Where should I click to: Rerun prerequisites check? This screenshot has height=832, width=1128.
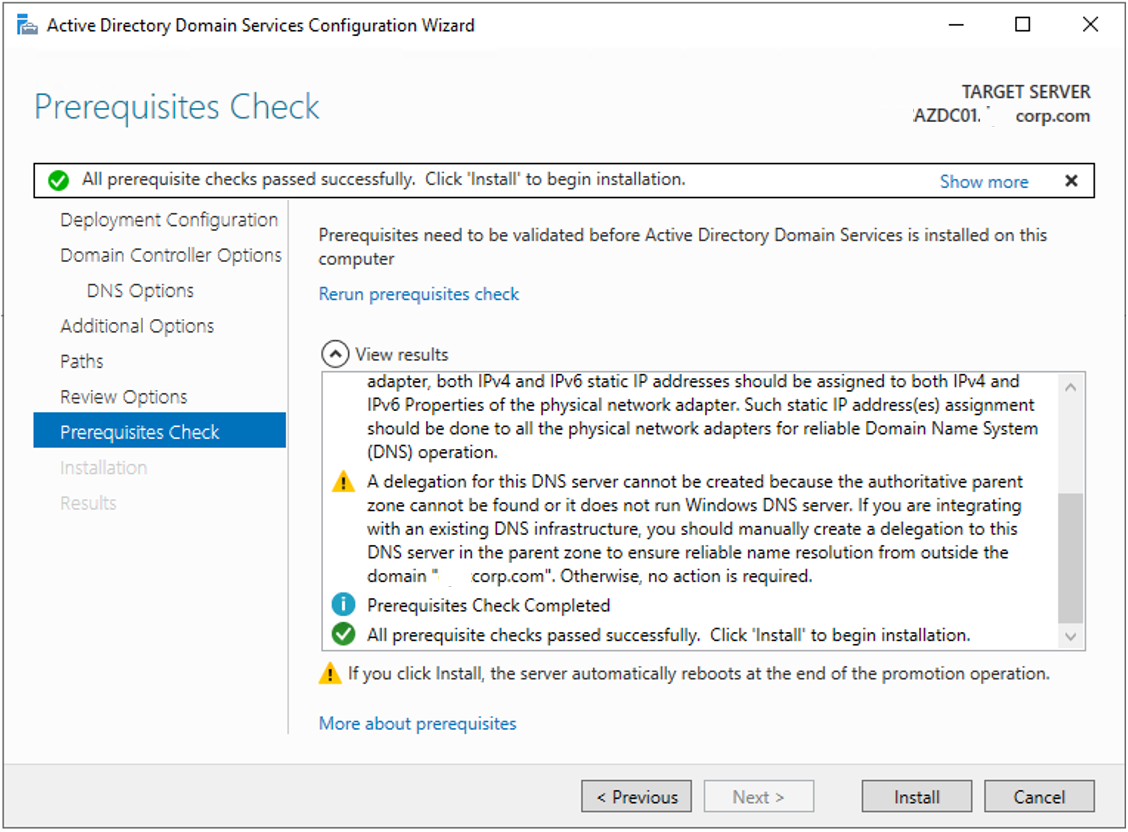(419, 294)
